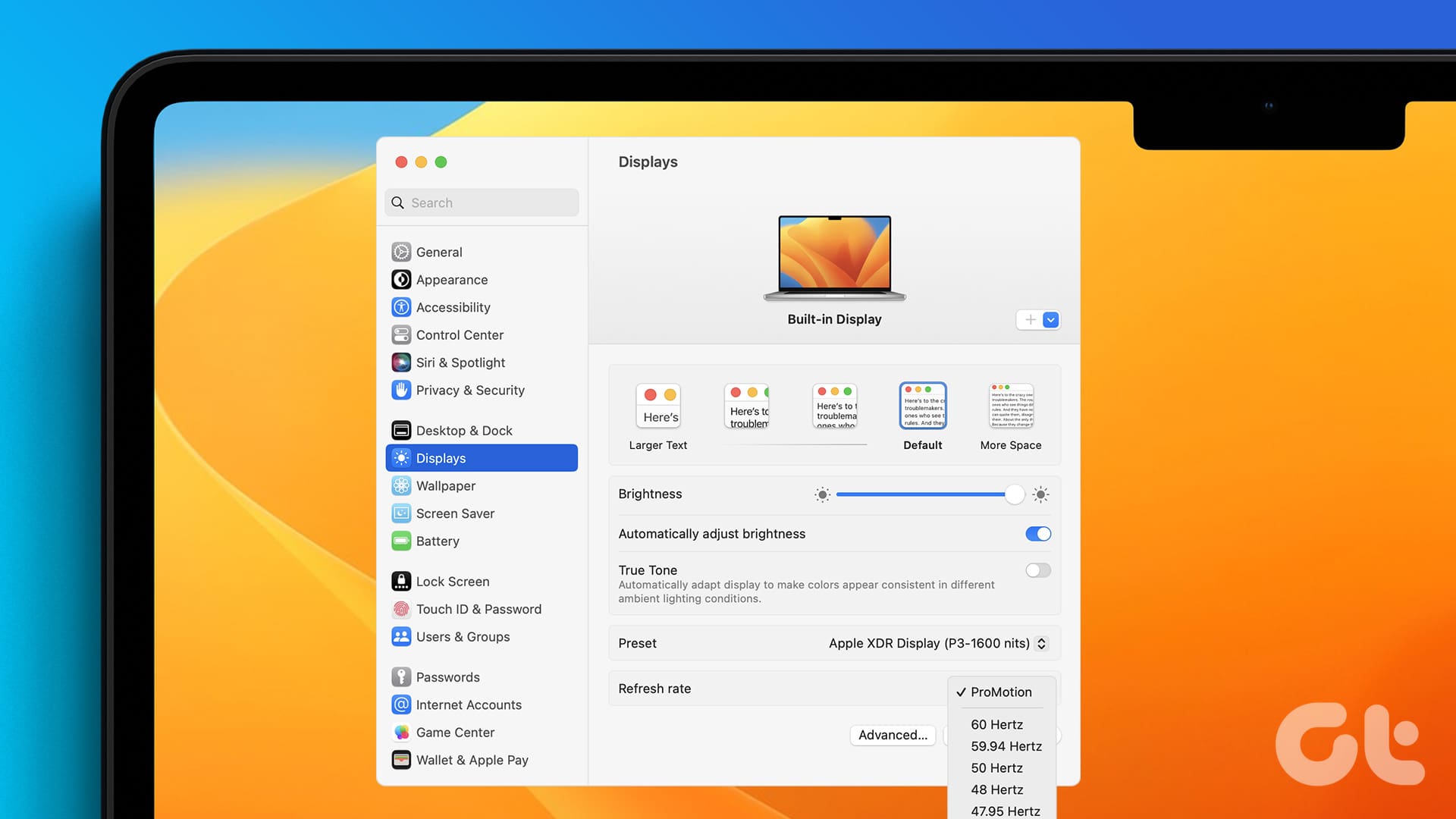Select Larger Text resolution thumbnail
The width and height of the screenshot is (1456, 819).
pos(658,406)
